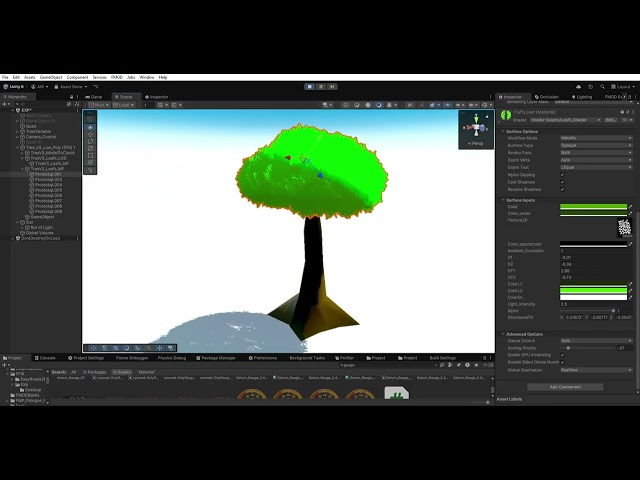Open the Layout dropdown
Screen dimensions: 640x480
(623, 87)
